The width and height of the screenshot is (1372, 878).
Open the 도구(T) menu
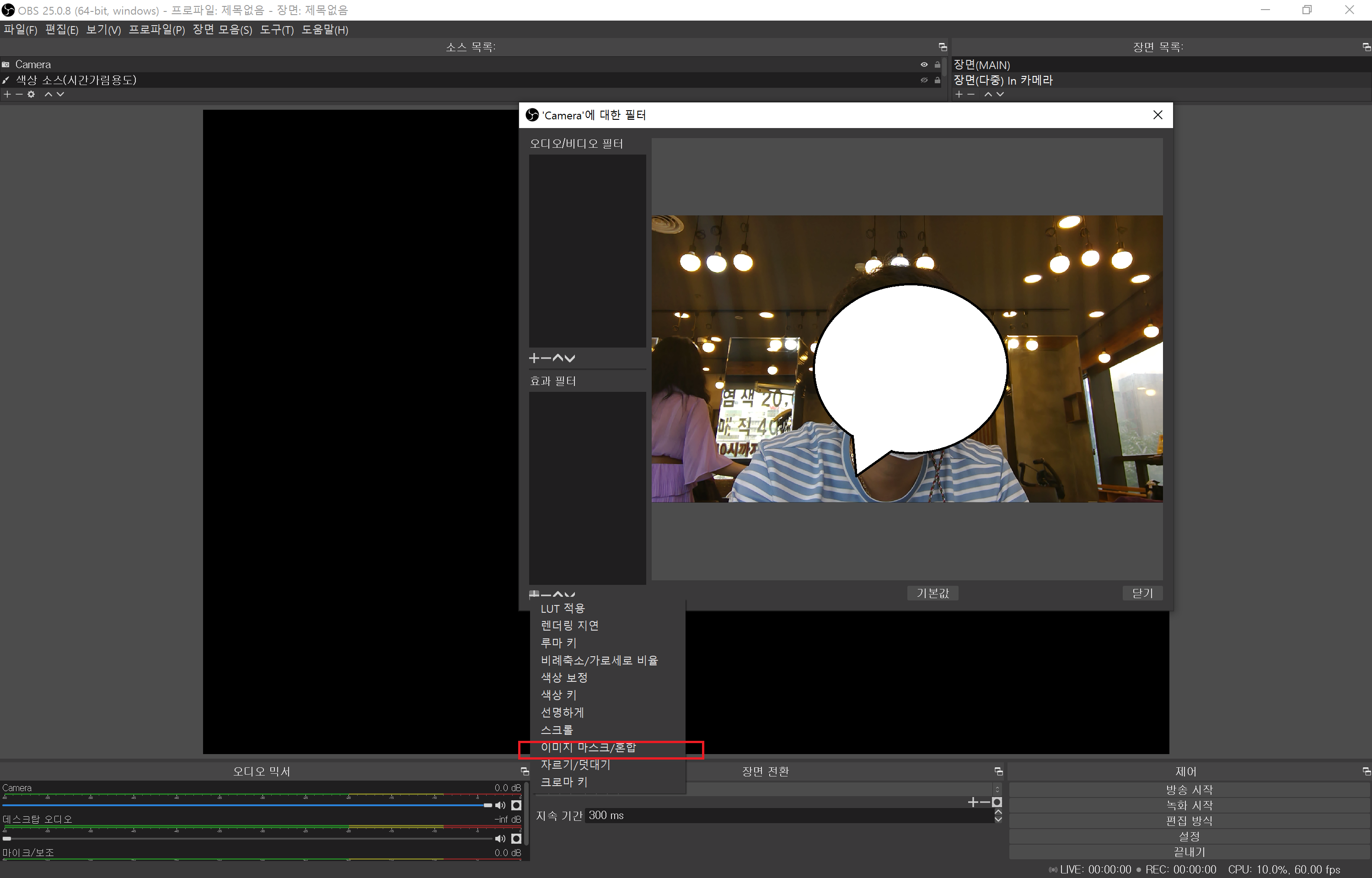277,30
